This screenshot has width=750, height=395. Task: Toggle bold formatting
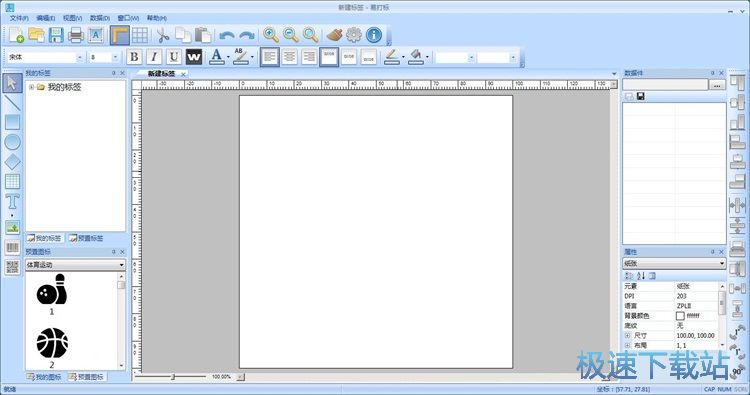(134, 57)
